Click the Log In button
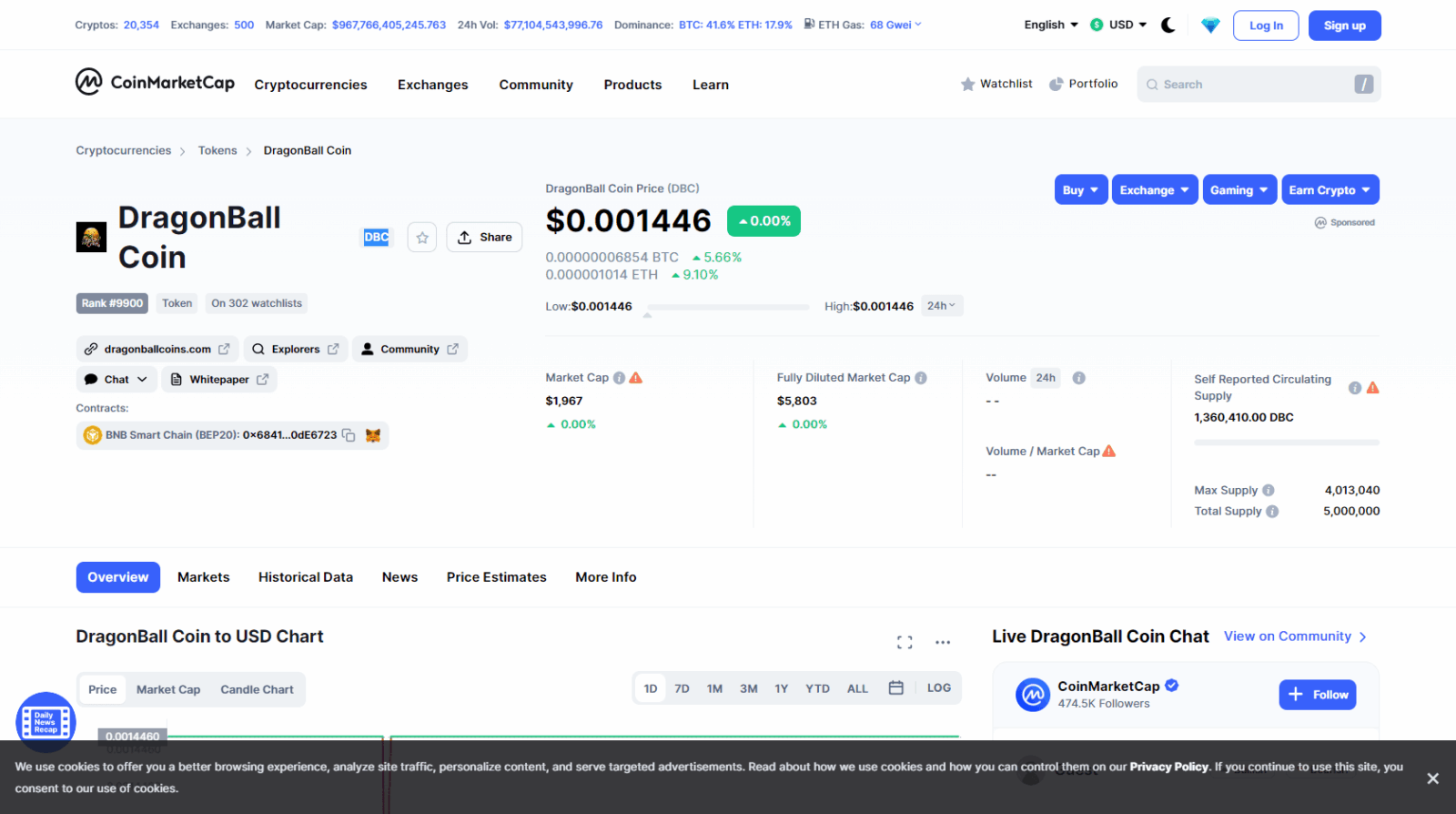 click(1266, 25)
